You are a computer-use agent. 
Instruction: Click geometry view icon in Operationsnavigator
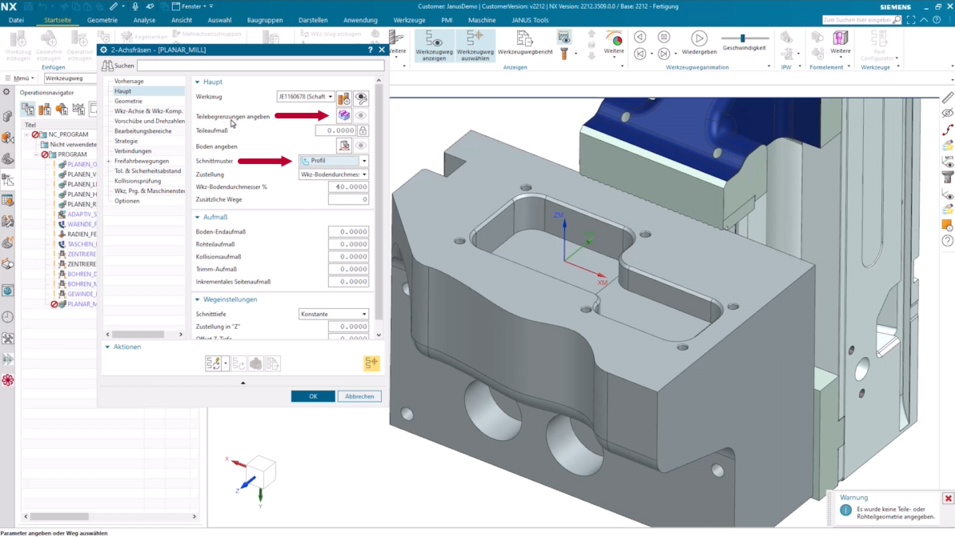pos(62,109)
